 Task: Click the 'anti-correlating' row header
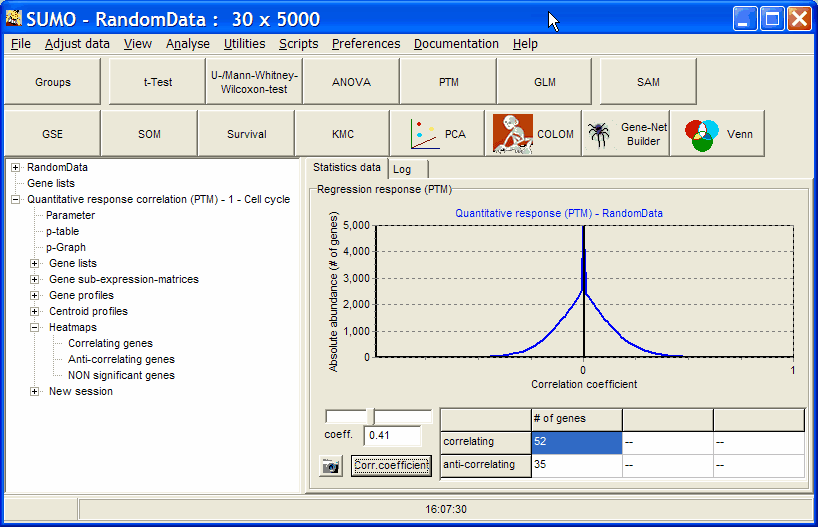(x=486, y=465)
